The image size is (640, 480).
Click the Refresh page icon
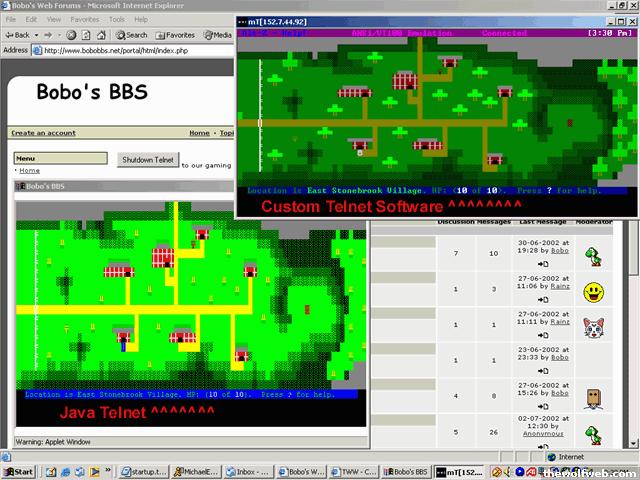pos(85,34)
